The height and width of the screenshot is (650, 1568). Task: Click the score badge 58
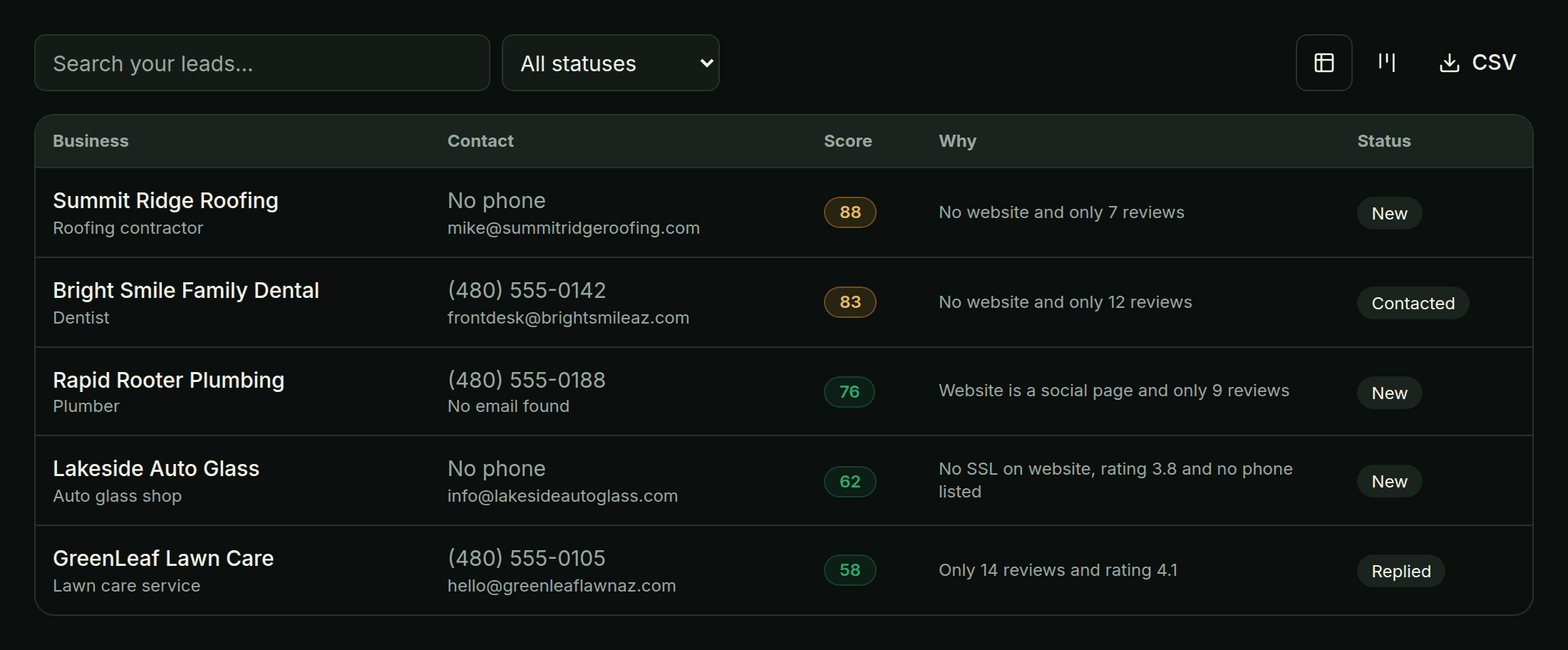click(850, 570)
